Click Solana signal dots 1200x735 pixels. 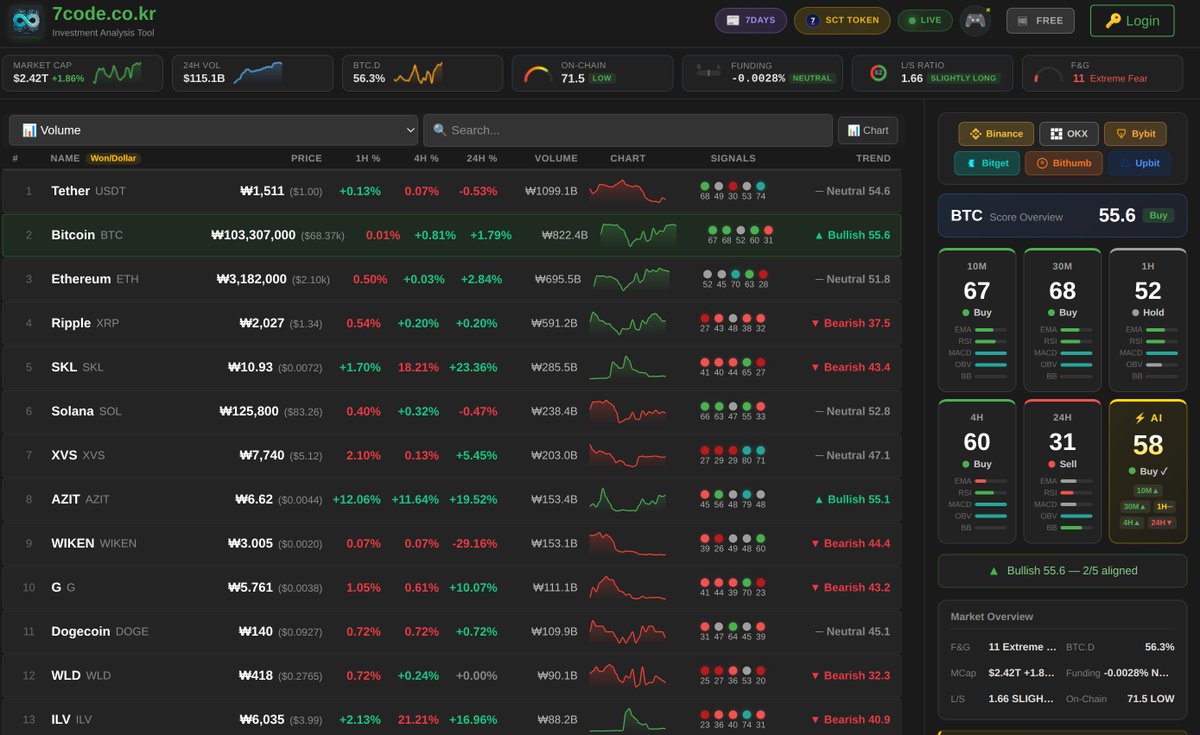tap(733, 411)
